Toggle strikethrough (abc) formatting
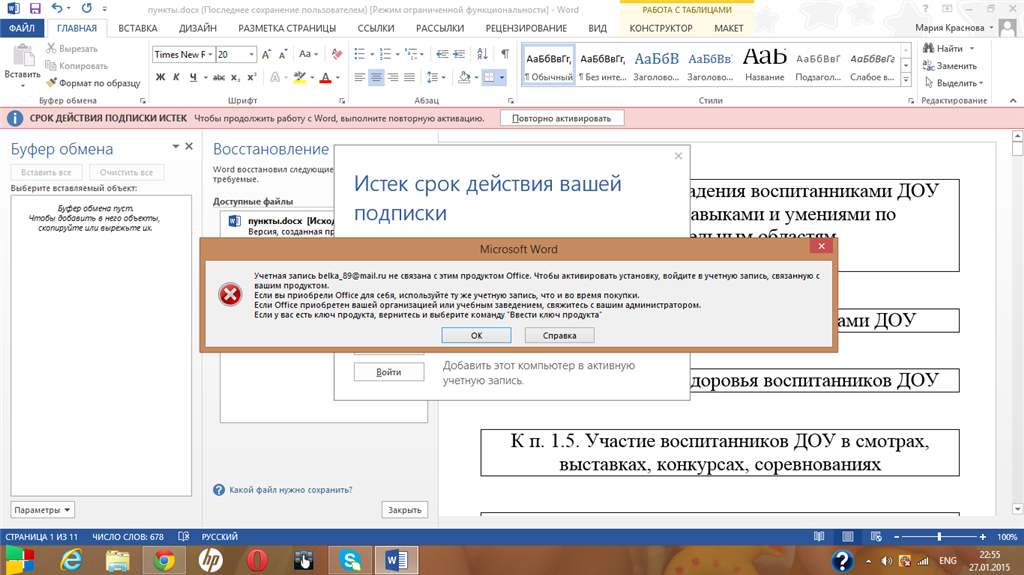The height and width of the screenshot is (575, 1024). coord(219,77)
